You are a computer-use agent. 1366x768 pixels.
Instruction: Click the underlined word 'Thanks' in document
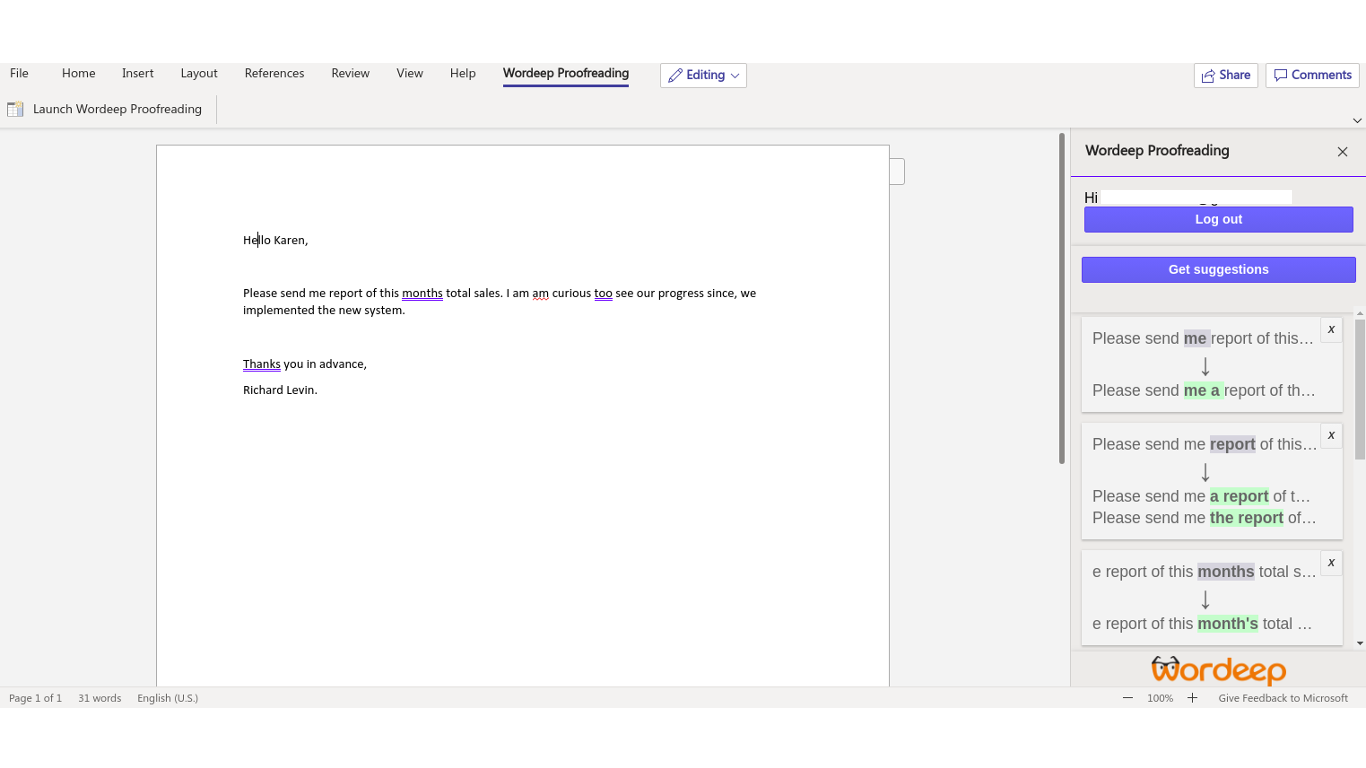[x=261, y=364]
